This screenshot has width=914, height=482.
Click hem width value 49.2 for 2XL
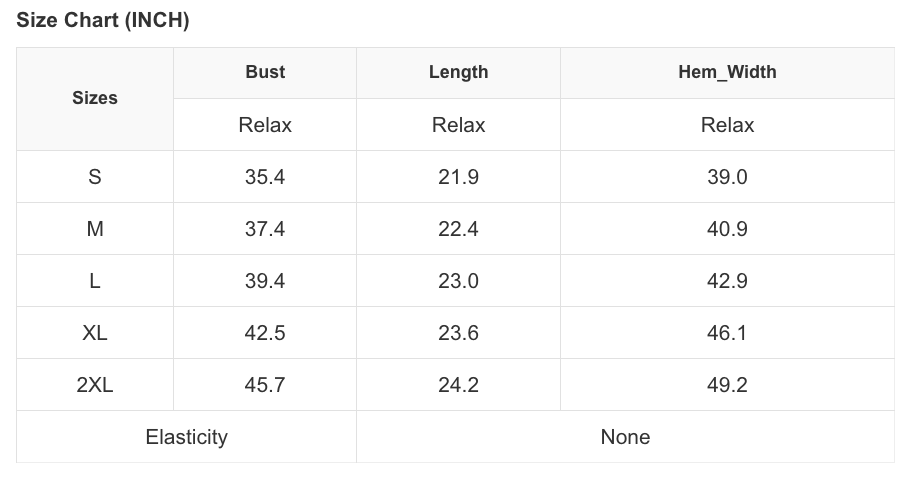point(727,385)
